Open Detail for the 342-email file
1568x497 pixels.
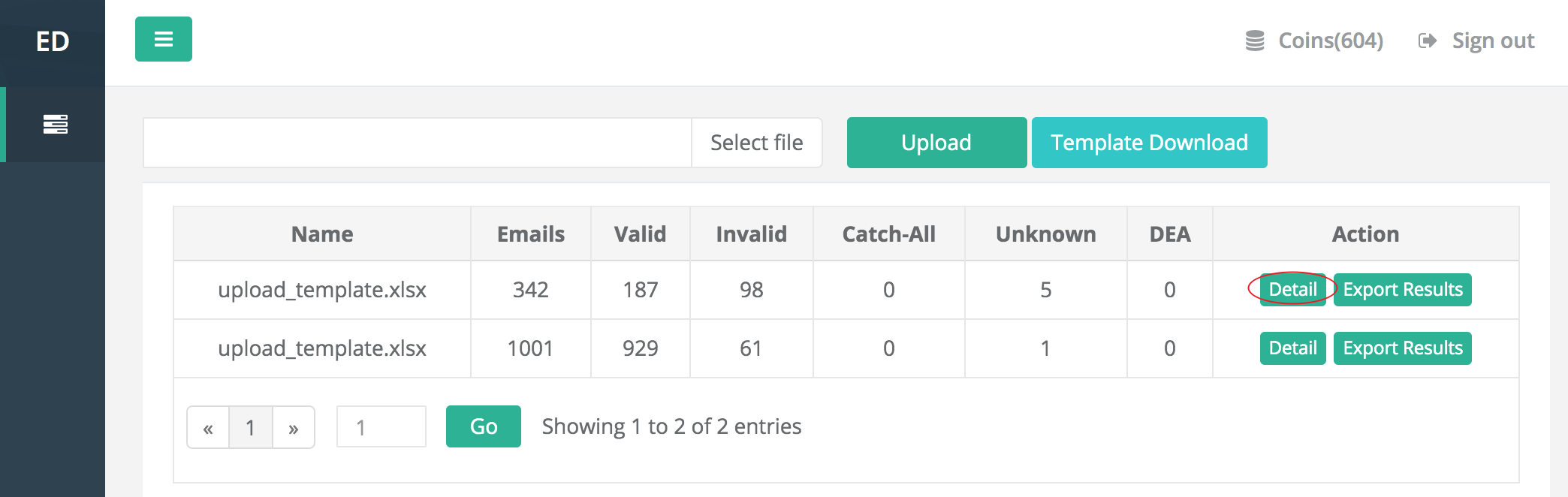tap(1292, 290)
